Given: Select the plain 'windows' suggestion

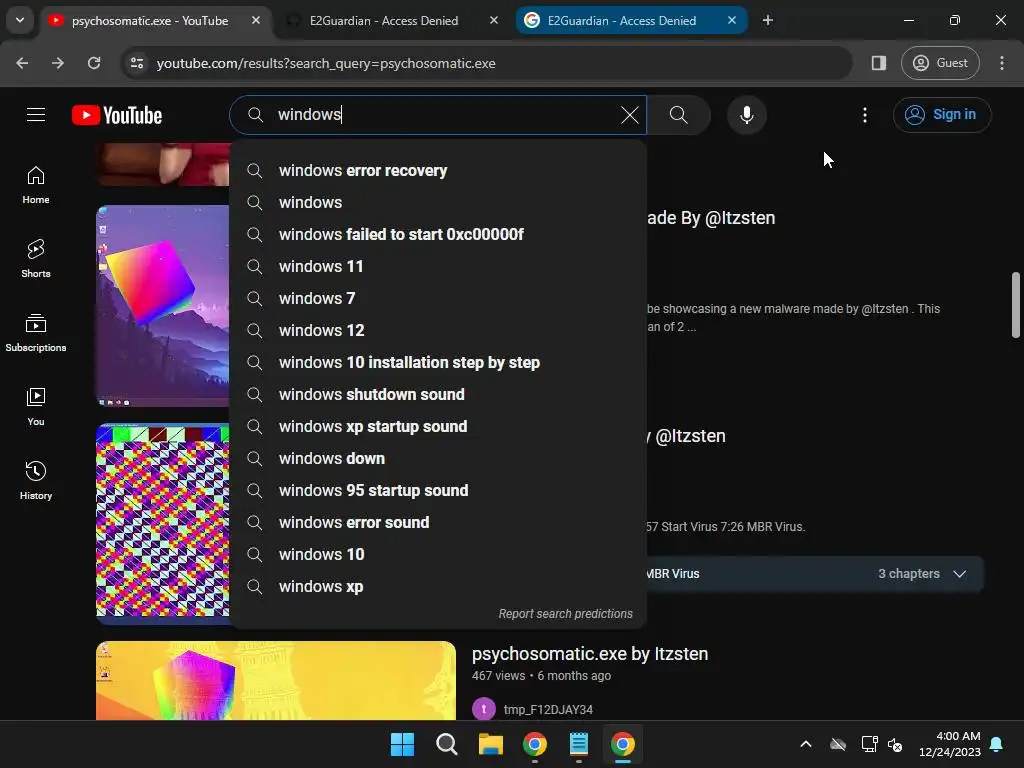Looking at the screenshot, I should 438,202.
